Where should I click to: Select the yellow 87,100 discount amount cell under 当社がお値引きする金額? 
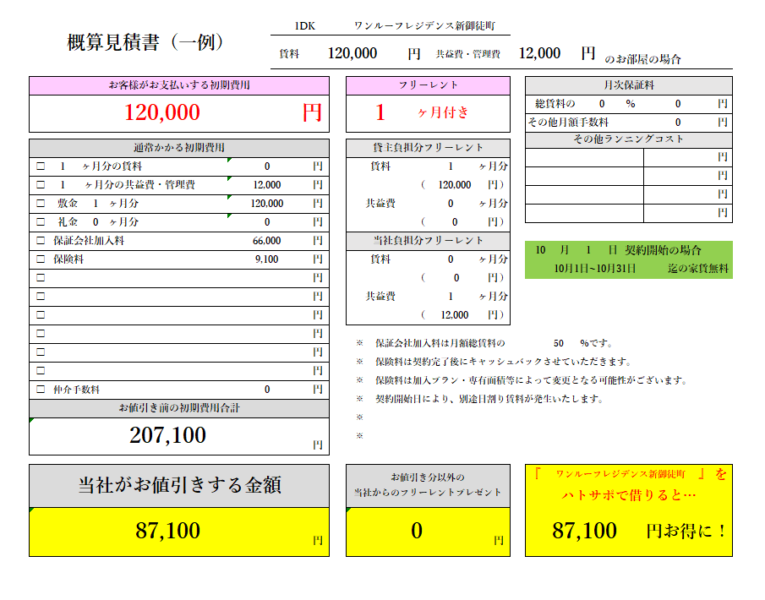tap(167, 531)
